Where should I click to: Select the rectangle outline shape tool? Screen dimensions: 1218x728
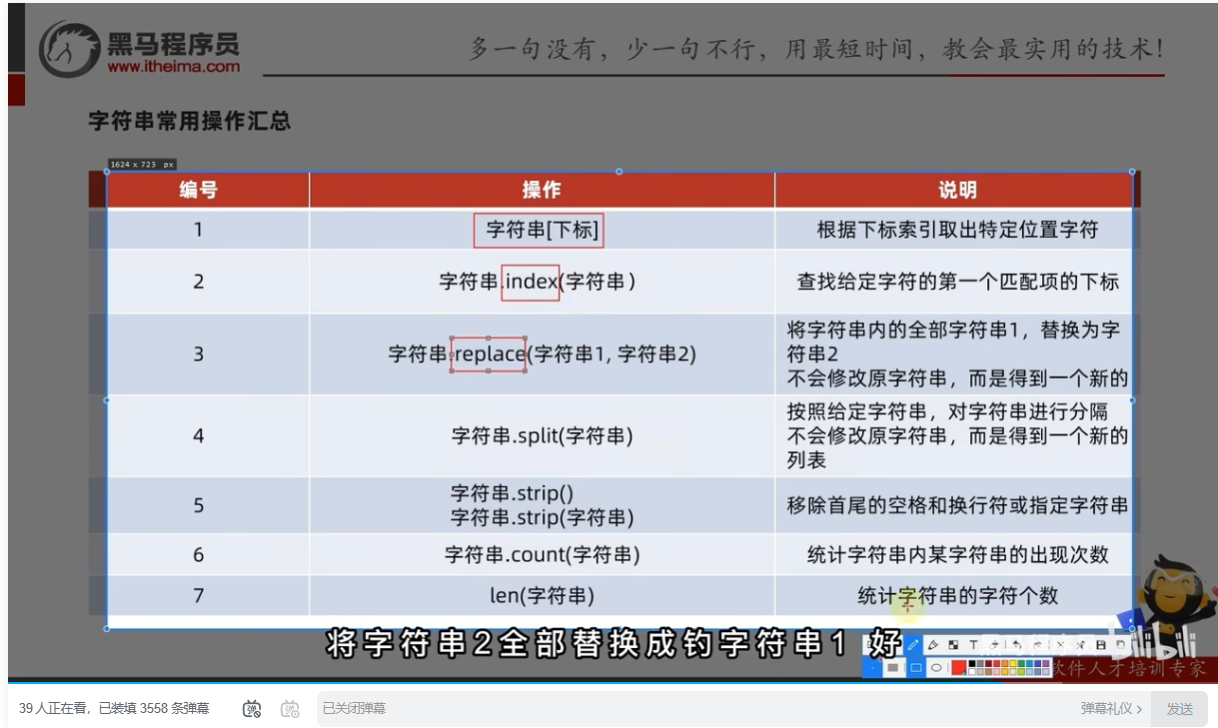tap(916, 667)
